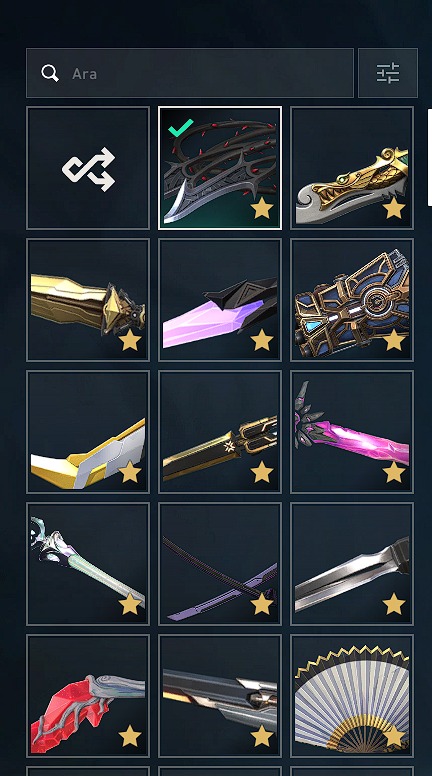
Task: Pick the purple crystal dagger skin
Action: tap(220, 300)
